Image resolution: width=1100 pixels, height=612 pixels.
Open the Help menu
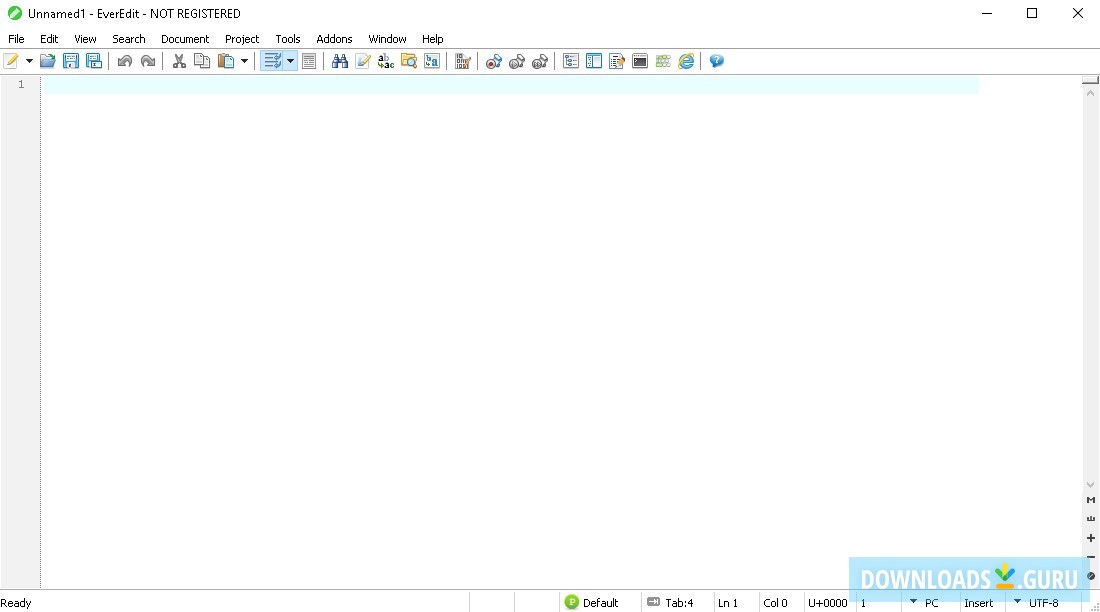coord(433,39)
